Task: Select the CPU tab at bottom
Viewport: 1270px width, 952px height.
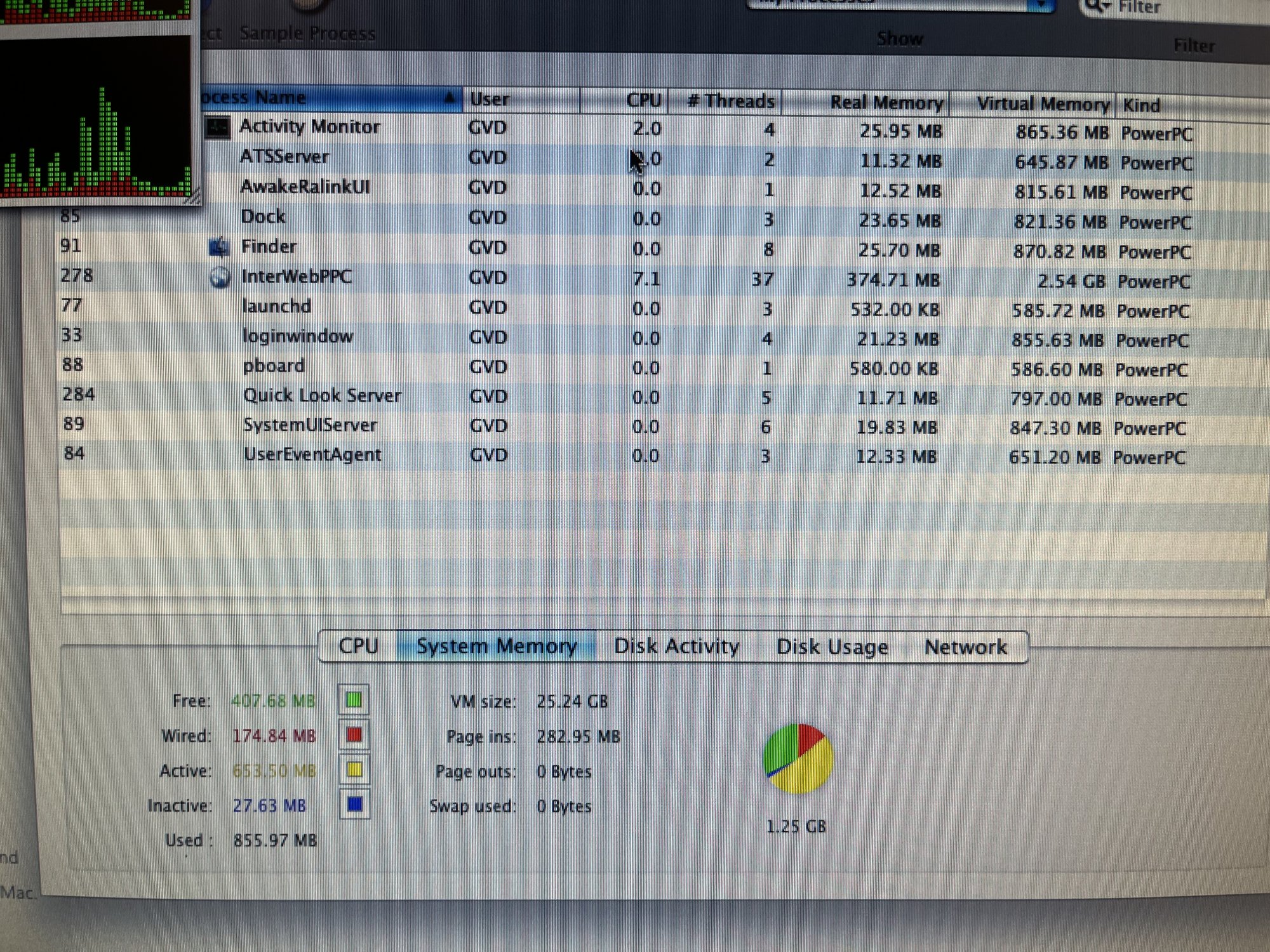Action: click(358, 645)
